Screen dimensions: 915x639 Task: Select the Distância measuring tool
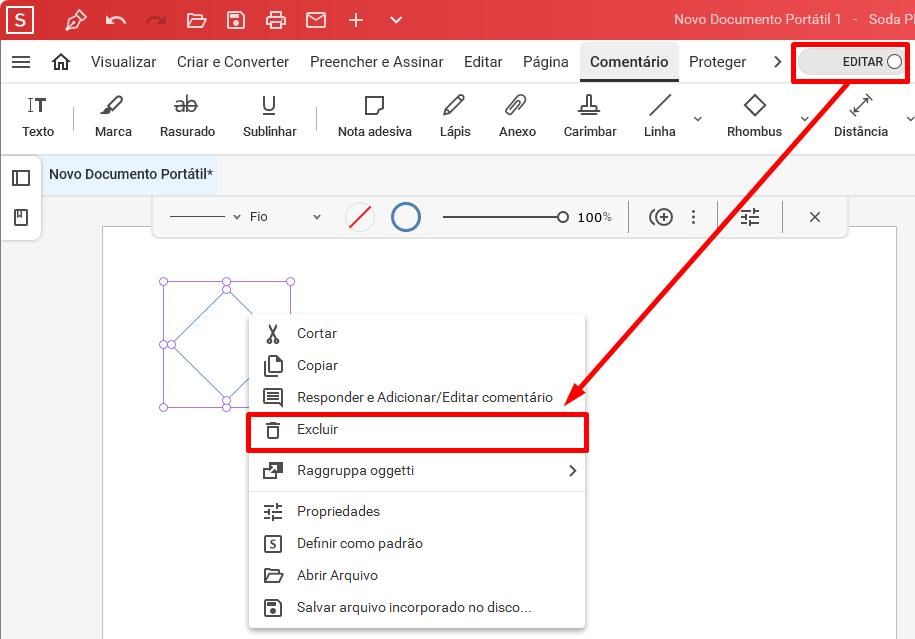(x=861, y=117)
